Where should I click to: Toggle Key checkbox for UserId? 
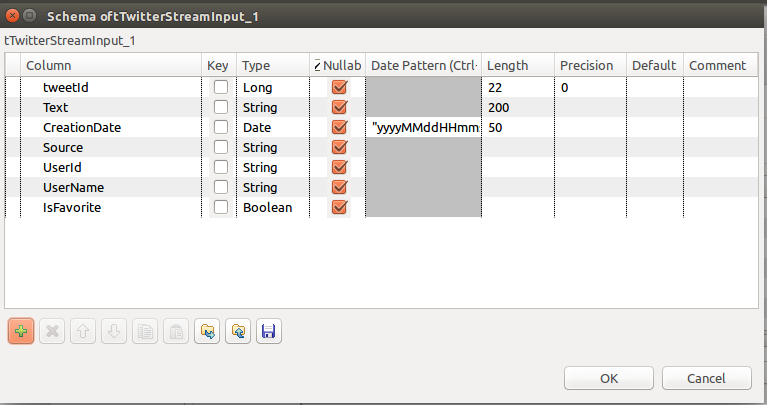221,167
